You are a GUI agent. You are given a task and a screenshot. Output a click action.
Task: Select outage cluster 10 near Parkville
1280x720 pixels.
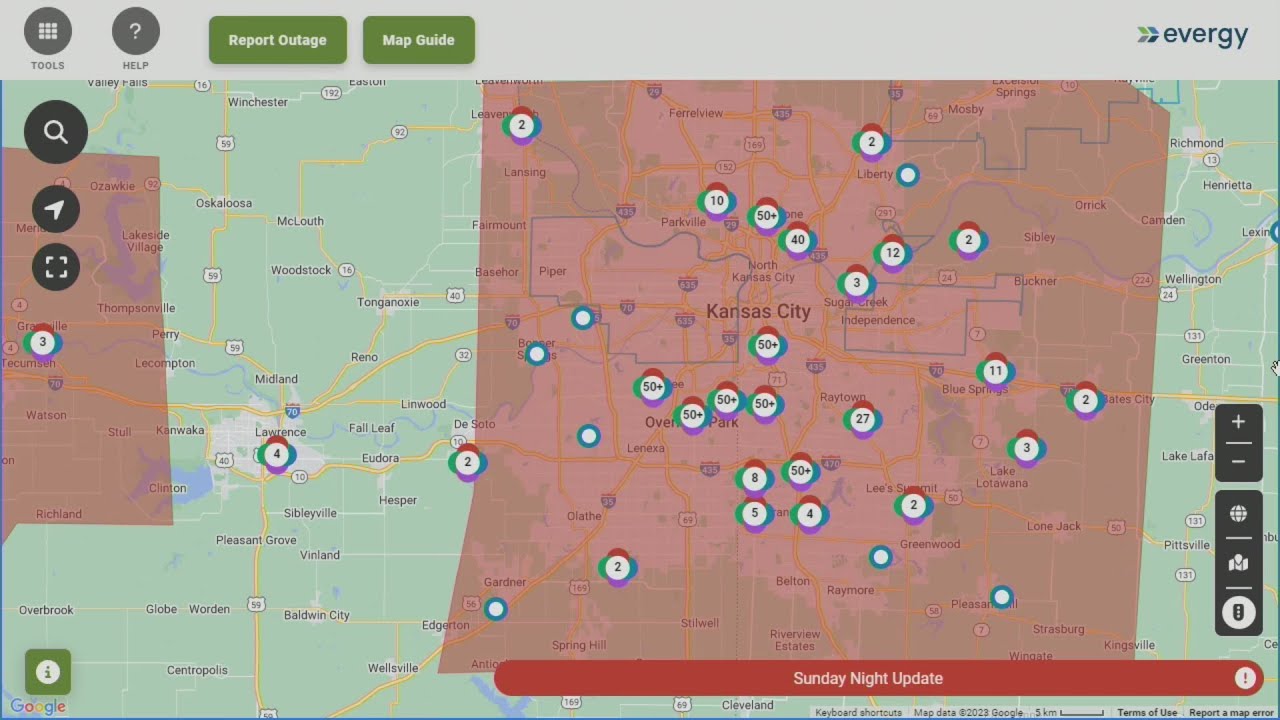point(716,201)
